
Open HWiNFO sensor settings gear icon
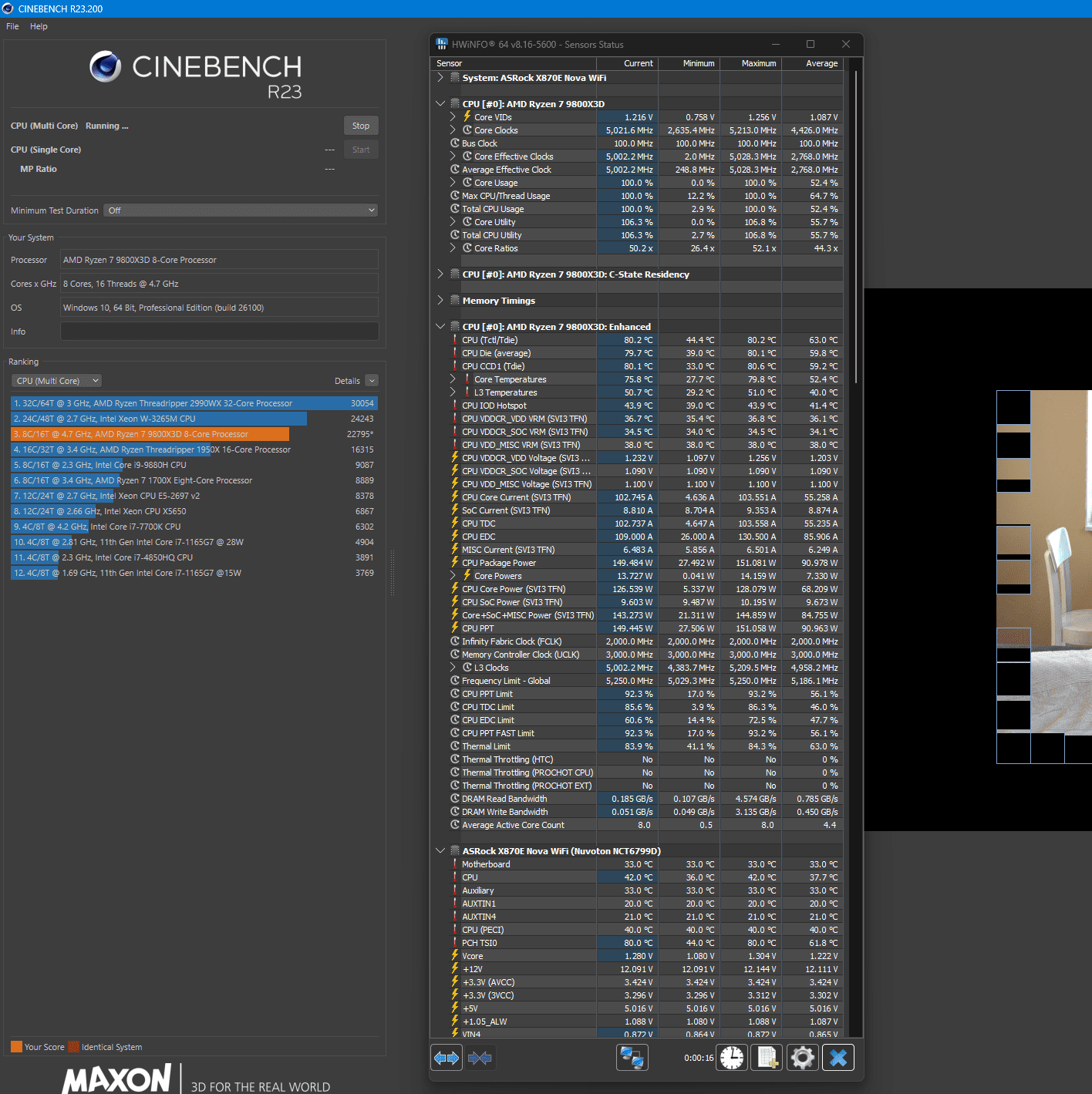point(803,1058)
